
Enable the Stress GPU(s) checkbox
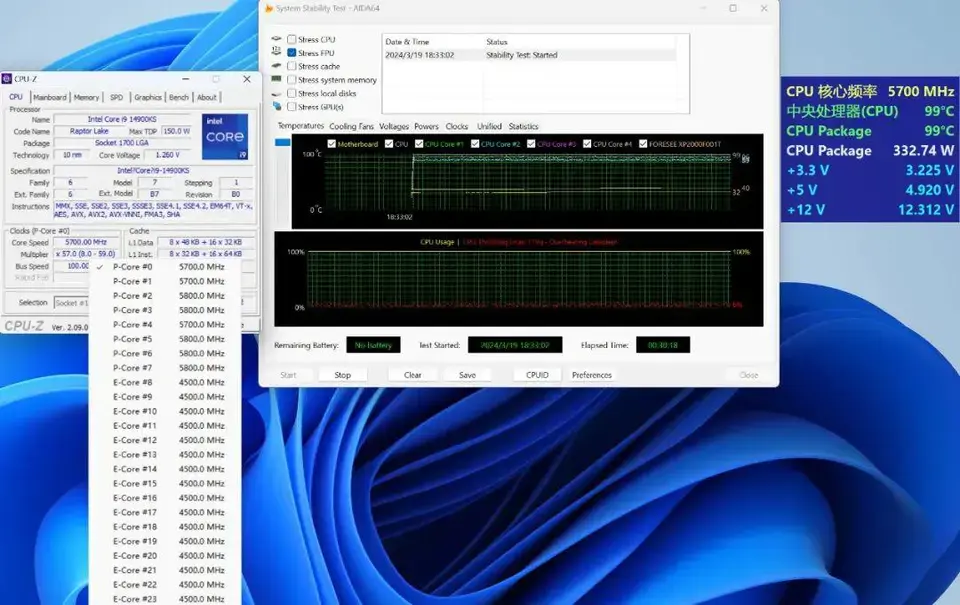(x=292, y=107)
